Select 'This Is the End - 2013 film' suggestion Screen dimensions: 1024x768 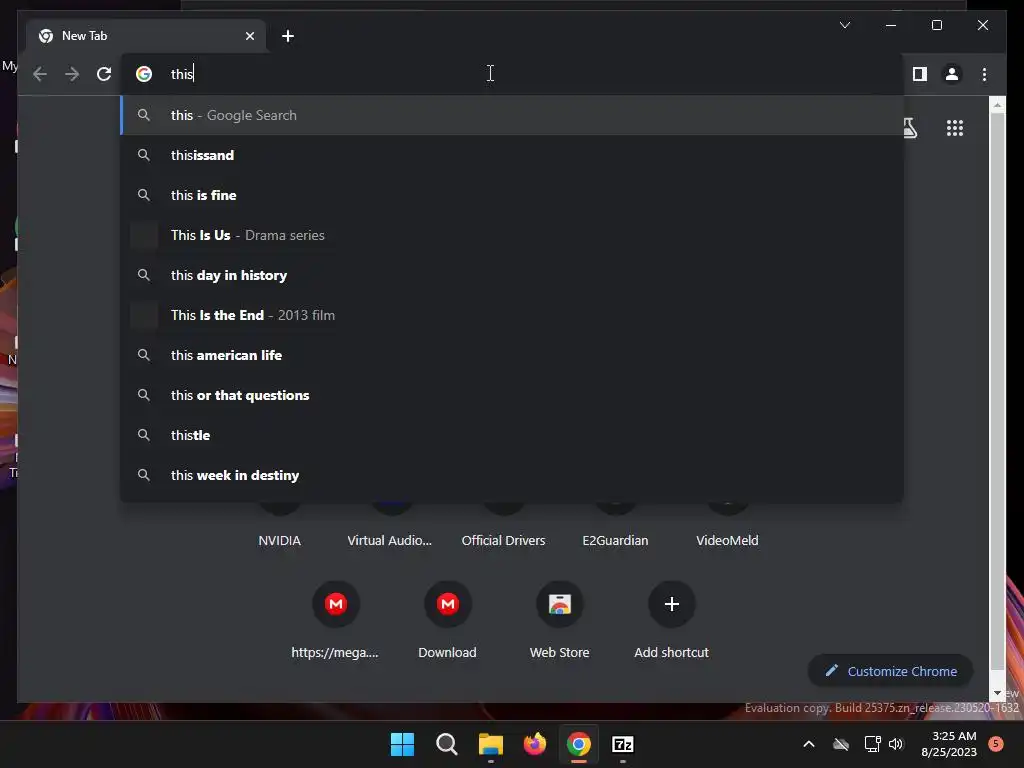[x=512, y=315]
